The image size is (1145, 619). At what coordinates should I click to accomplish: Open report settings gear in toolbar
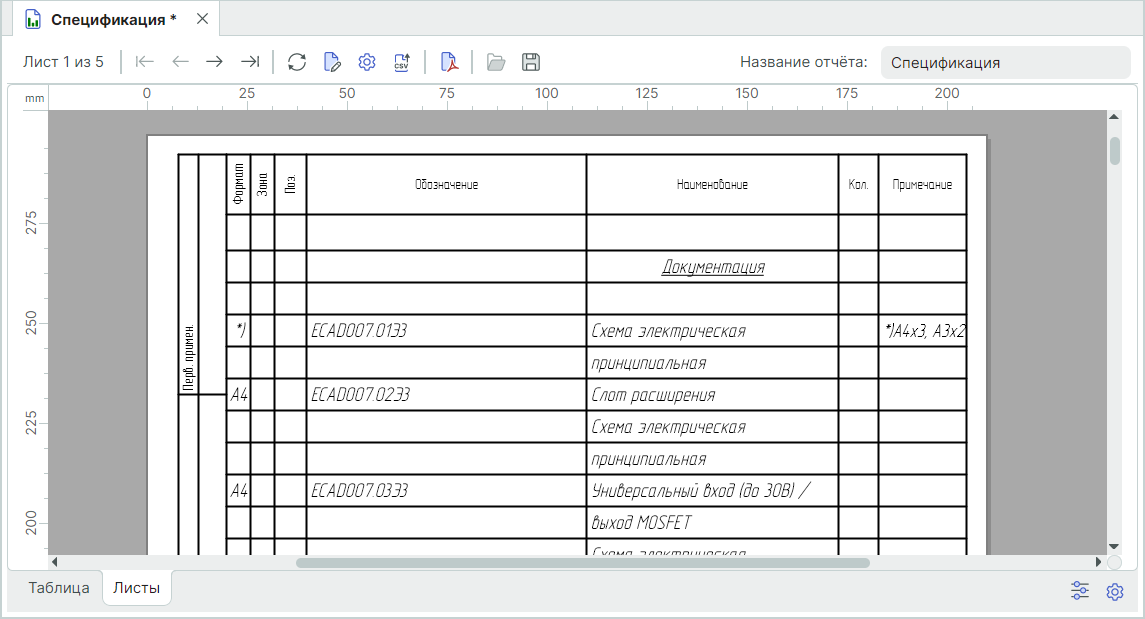click(x=367, y=62)
